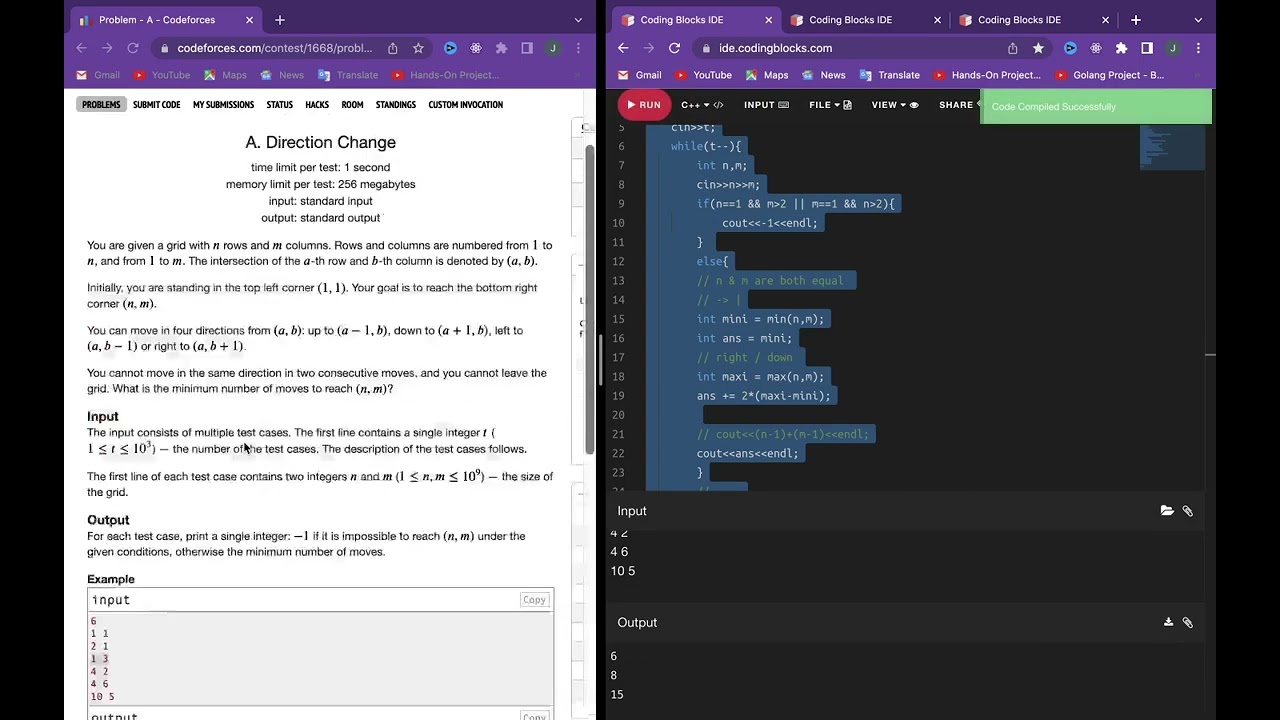Viewport: 1280px width, 720px height.
Task: Open Maps bookmark in IDE window
Action: (767, 75)
